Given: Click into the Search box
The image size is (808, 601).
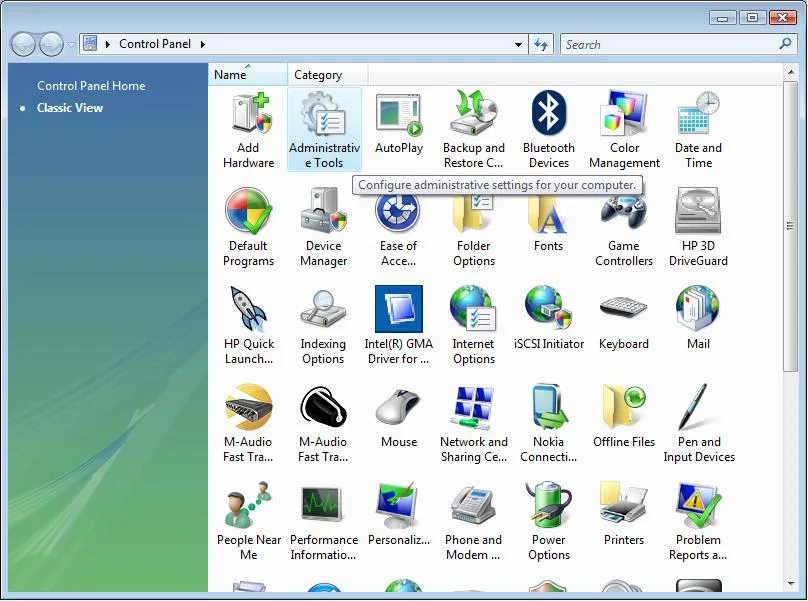Looking at the screenshot, I should 669,45.
